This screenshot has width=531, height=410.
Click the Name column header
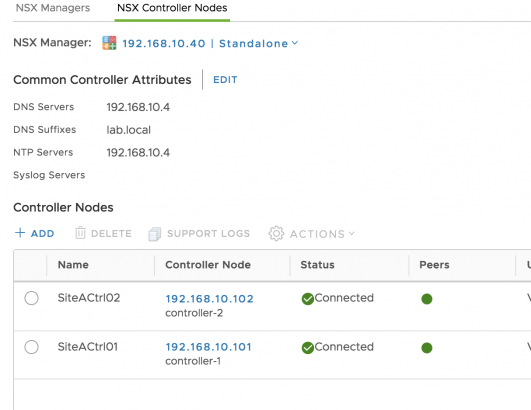tap(73, 265)
